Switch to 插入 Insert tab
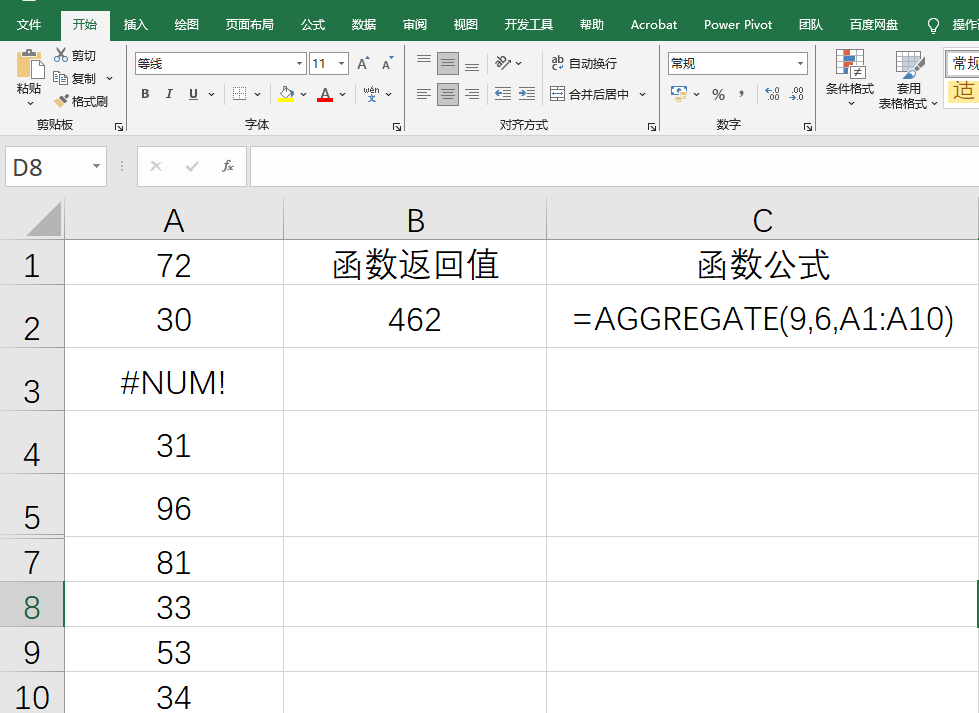The height and width of the screenshot is (713, 979). (135, 25)
